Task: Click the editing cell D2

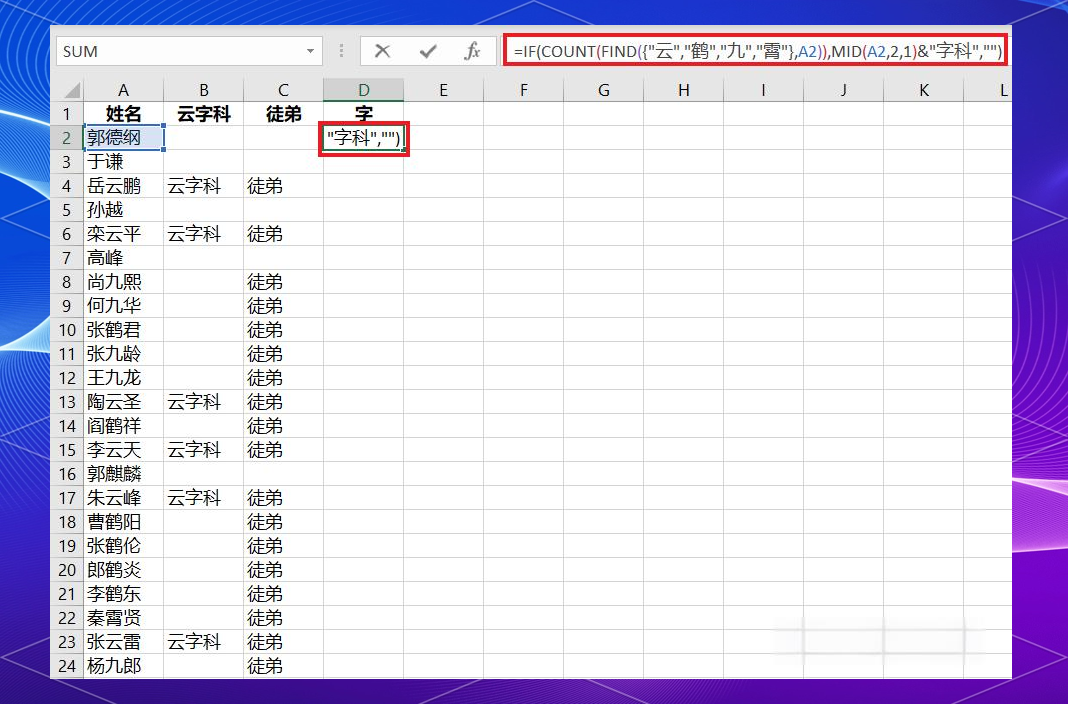Action: tap(364, 138)
